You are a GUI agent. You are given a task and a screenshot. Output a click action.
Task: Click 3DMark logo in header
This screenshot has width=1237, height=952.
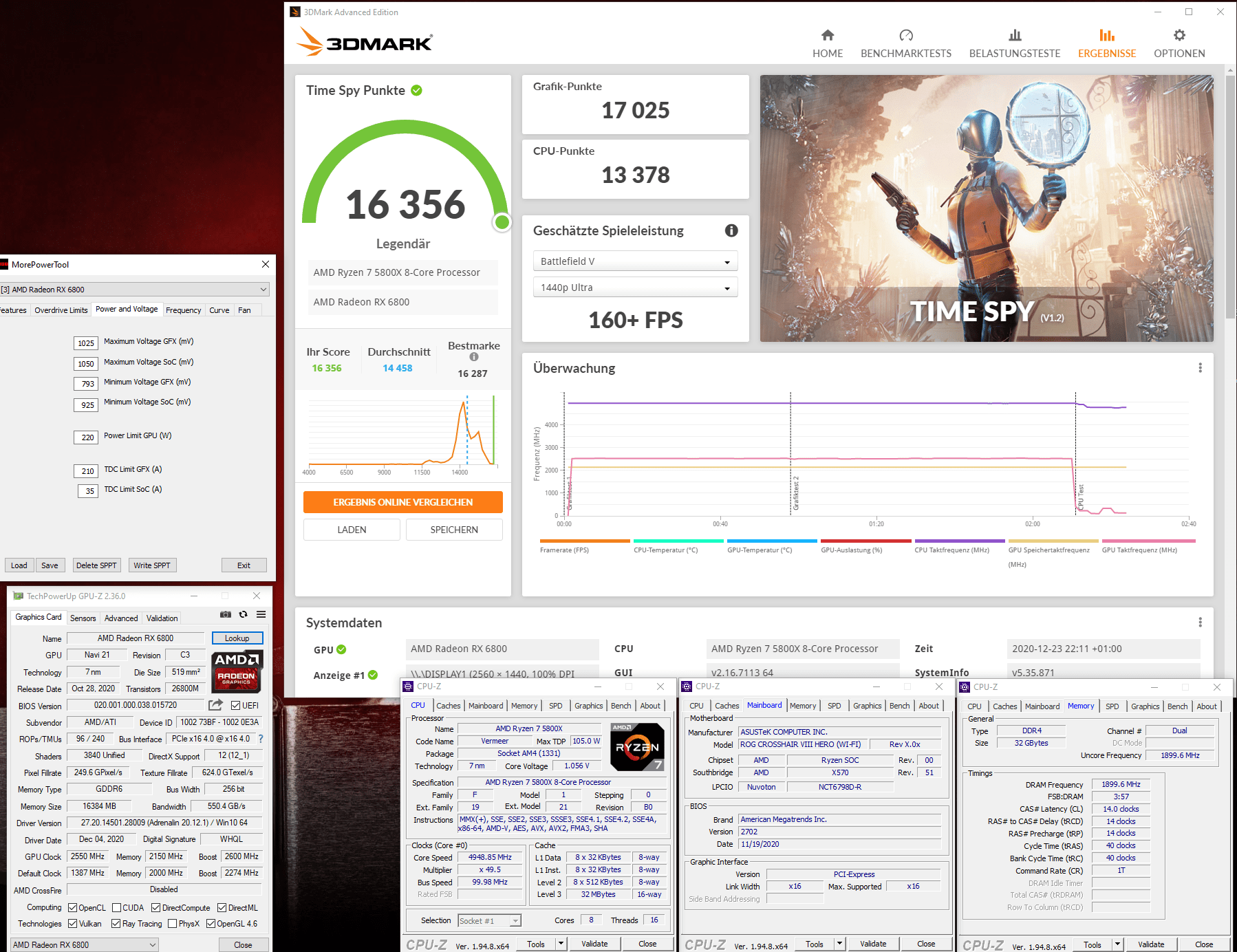tap(365, 42)
